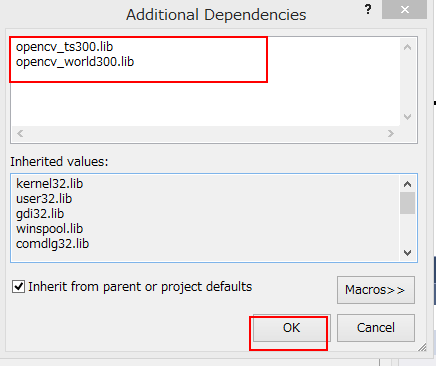Click the horizontal scroll right arrow
Image resolution: width=436 pixels, height=366 pixels.
(x=391, y=134)
